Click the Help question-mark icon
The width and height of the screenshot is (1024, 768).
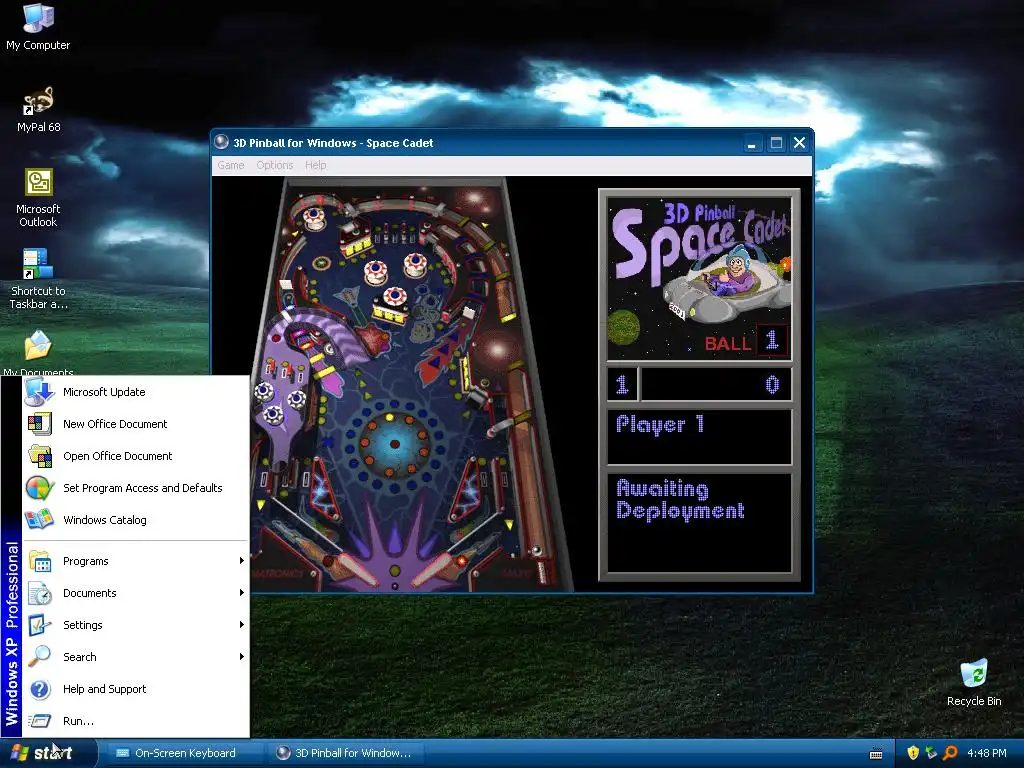[x=40, y=689]
